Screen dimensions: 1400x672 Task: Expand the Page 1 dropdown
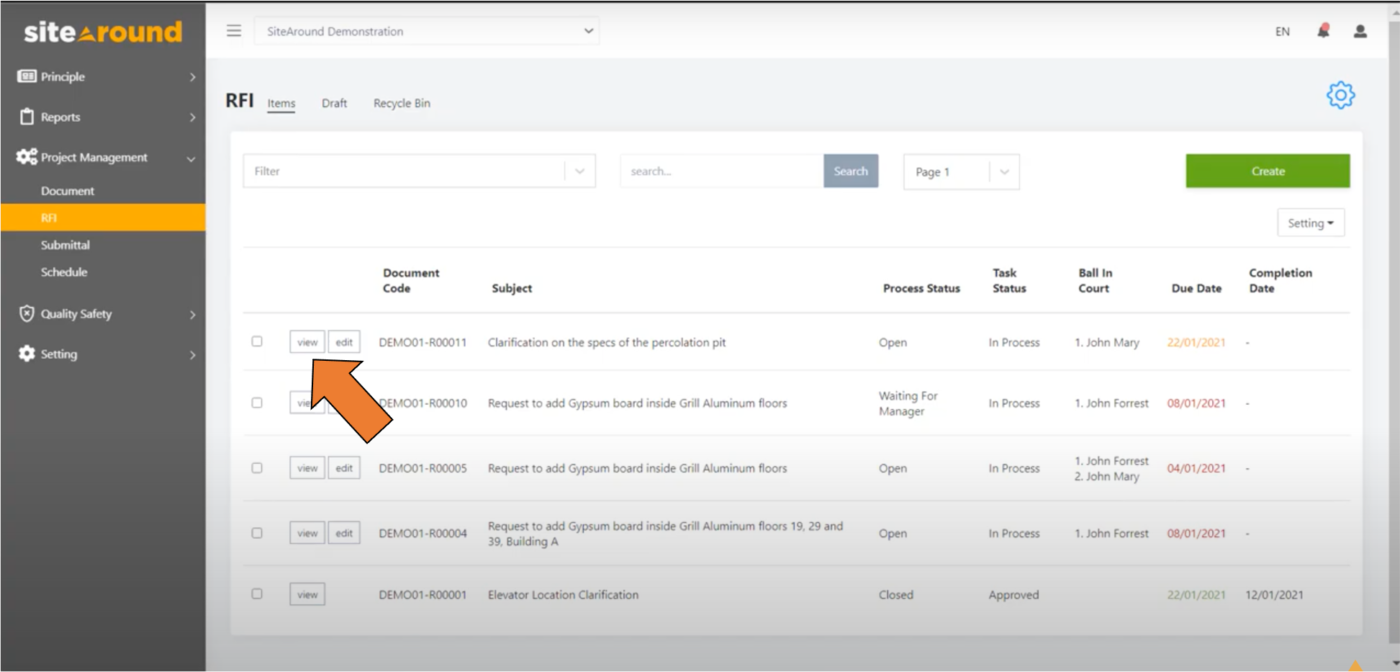tap(959, 171)
